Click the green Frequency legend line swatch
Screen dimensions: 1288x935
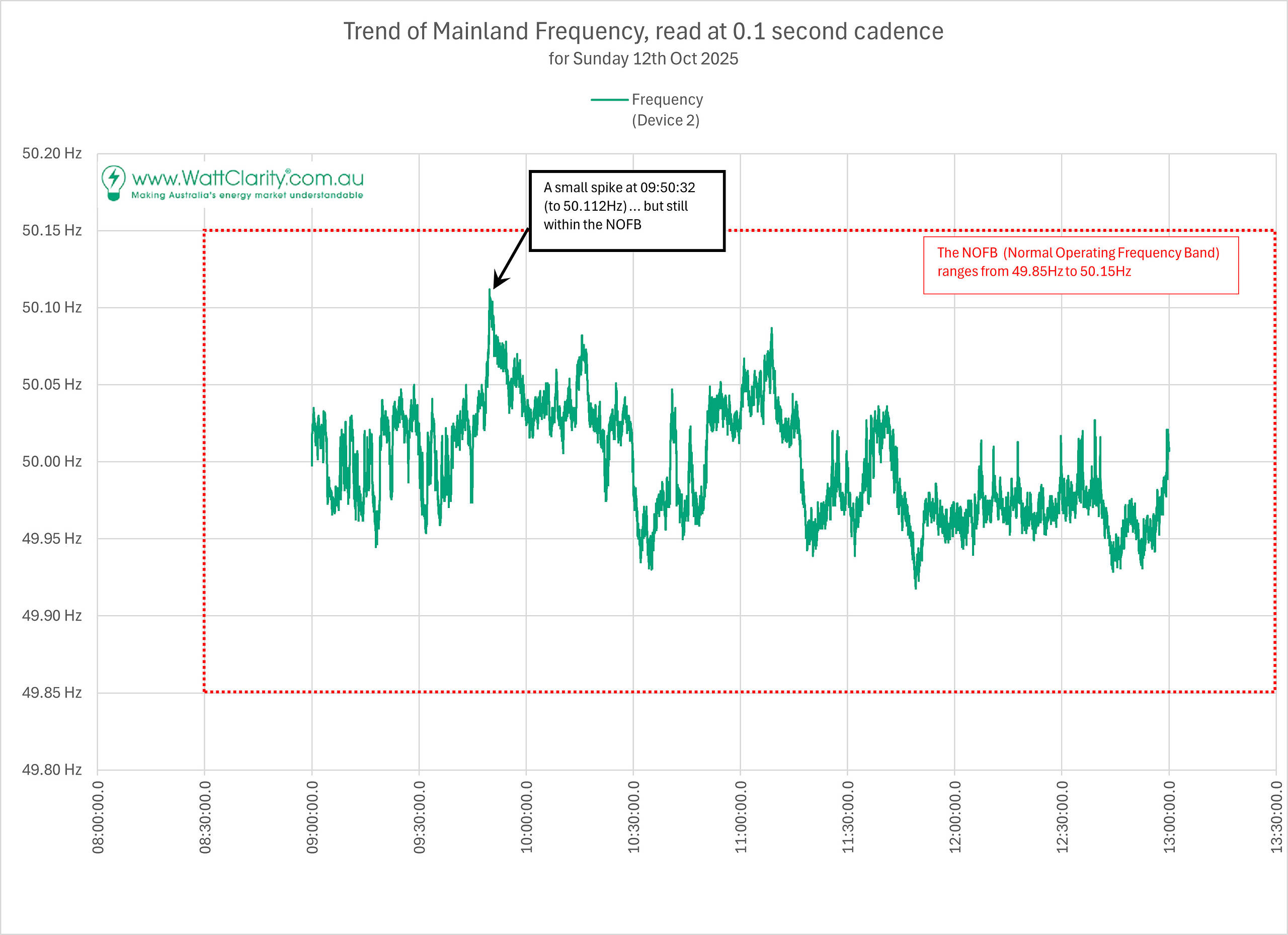pyautogui.click(x=609, y=100)
